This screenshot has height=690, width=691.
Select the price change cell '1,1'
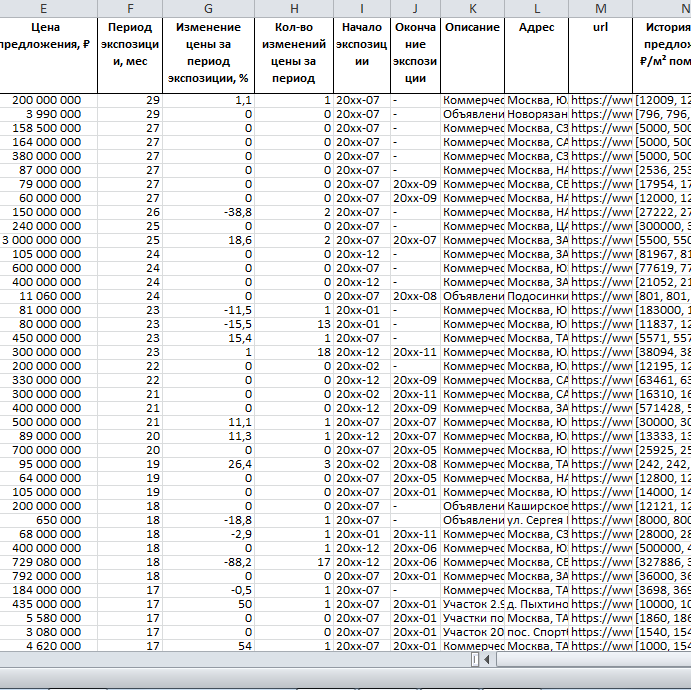(208, 100)
